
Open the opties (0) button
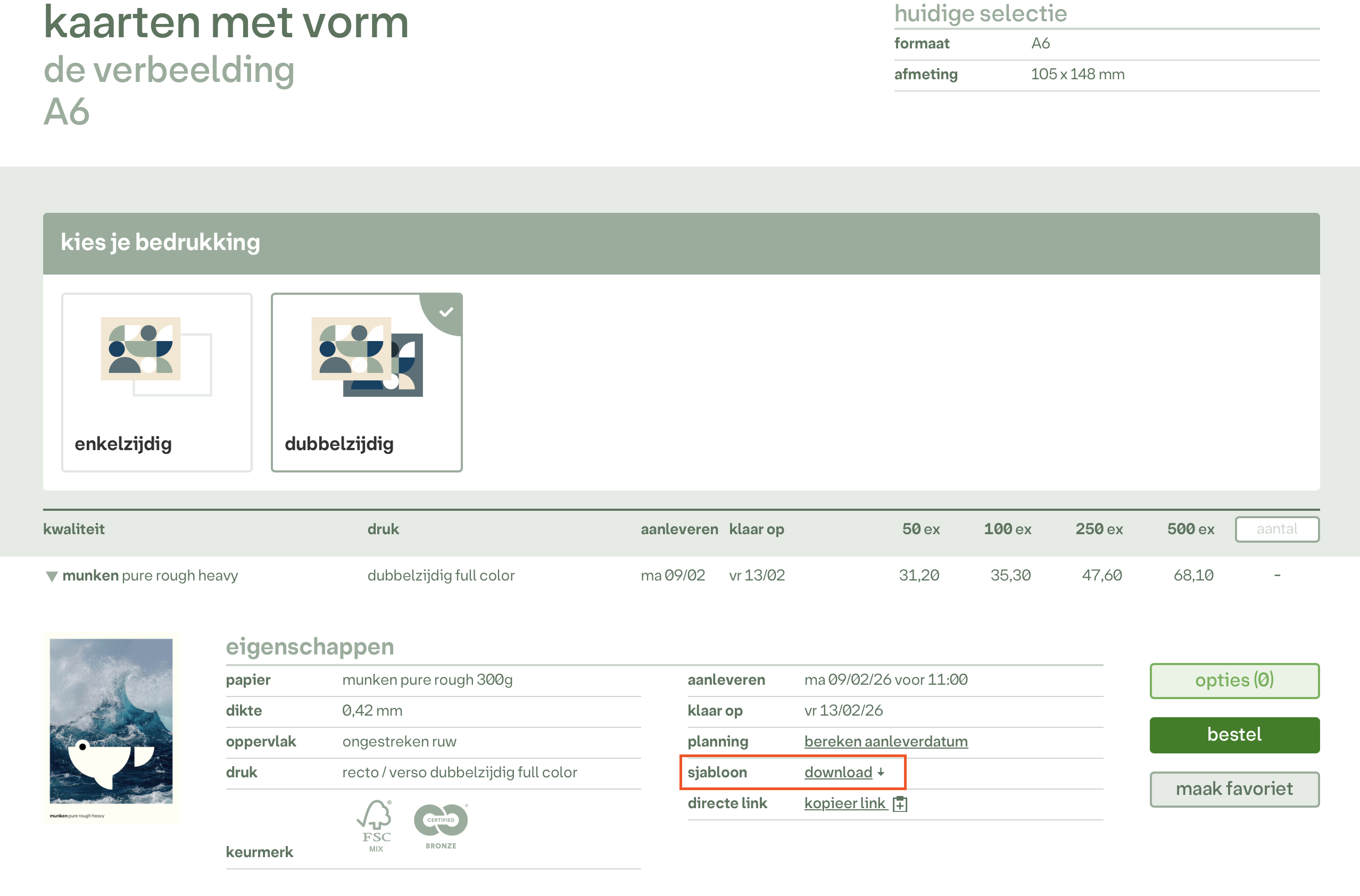(x=1234, y=680)
